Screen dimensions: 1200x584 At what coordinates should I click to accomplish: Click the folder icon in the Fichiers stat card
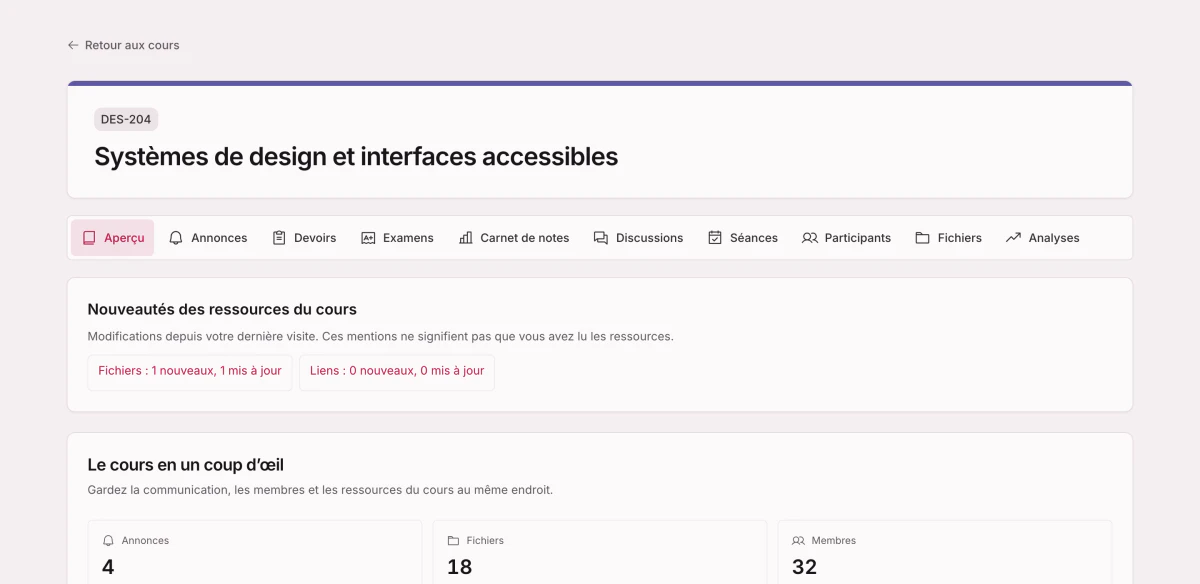coord(453,540)
